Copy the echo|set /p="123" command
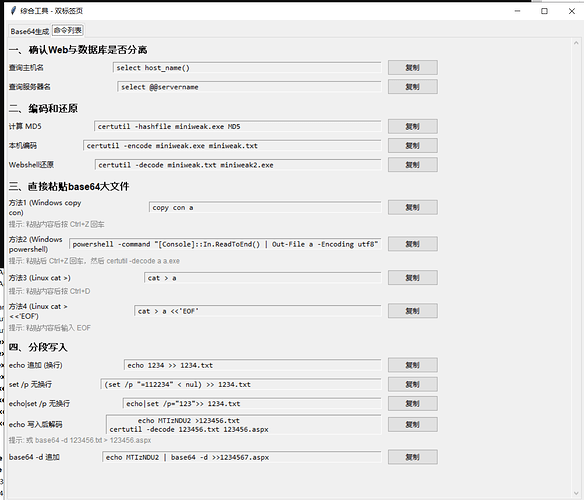The image size is (584, 500). [412, 404]
